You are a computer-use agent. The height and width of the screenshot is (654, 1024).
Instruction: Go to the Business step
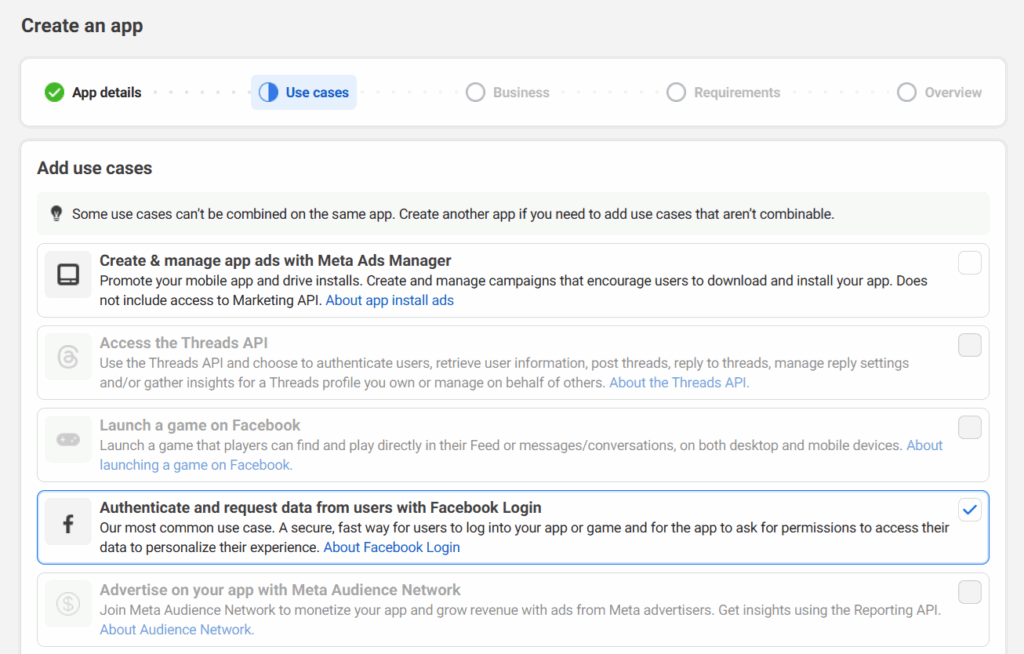(x=508, y=92)
